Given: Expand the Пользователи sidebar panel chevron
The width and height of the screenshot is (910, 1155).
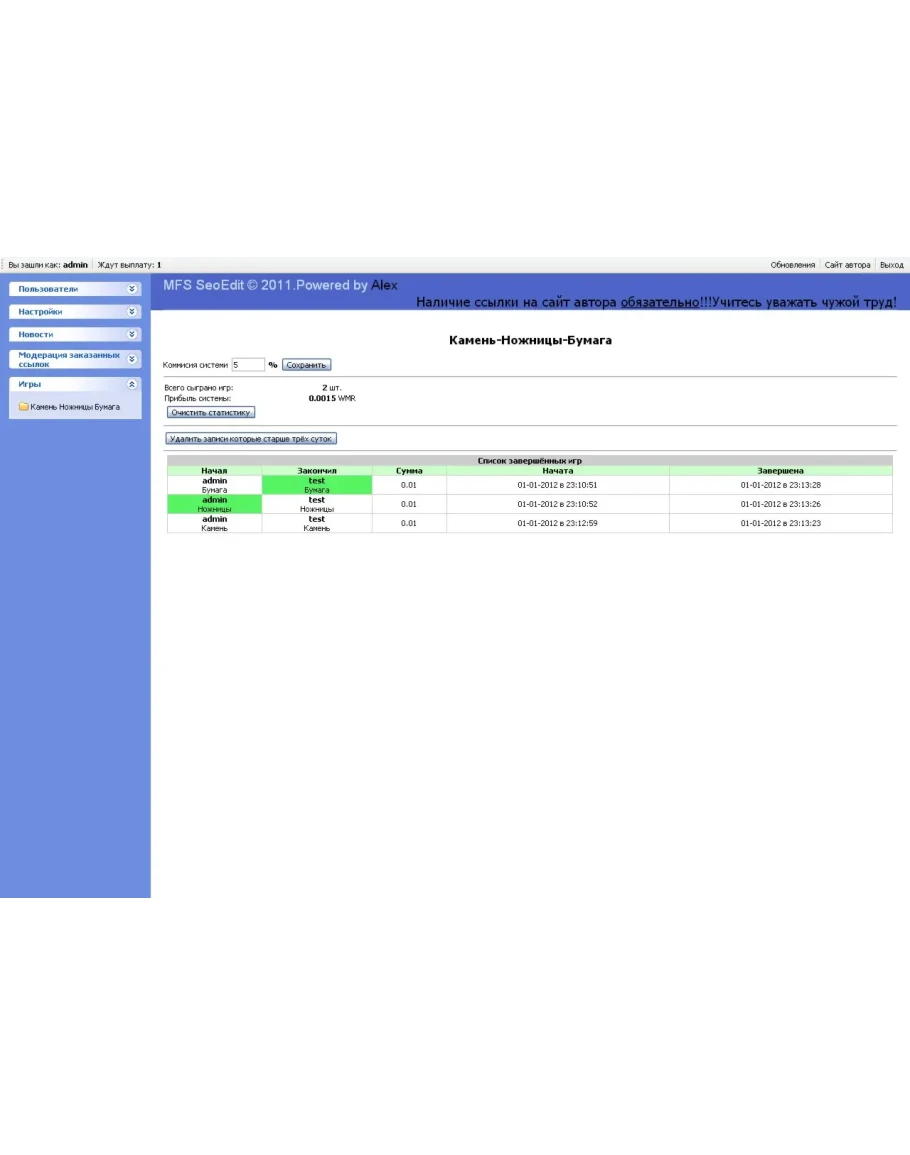Looking at the screenshot, I should [x=132, y=289].
